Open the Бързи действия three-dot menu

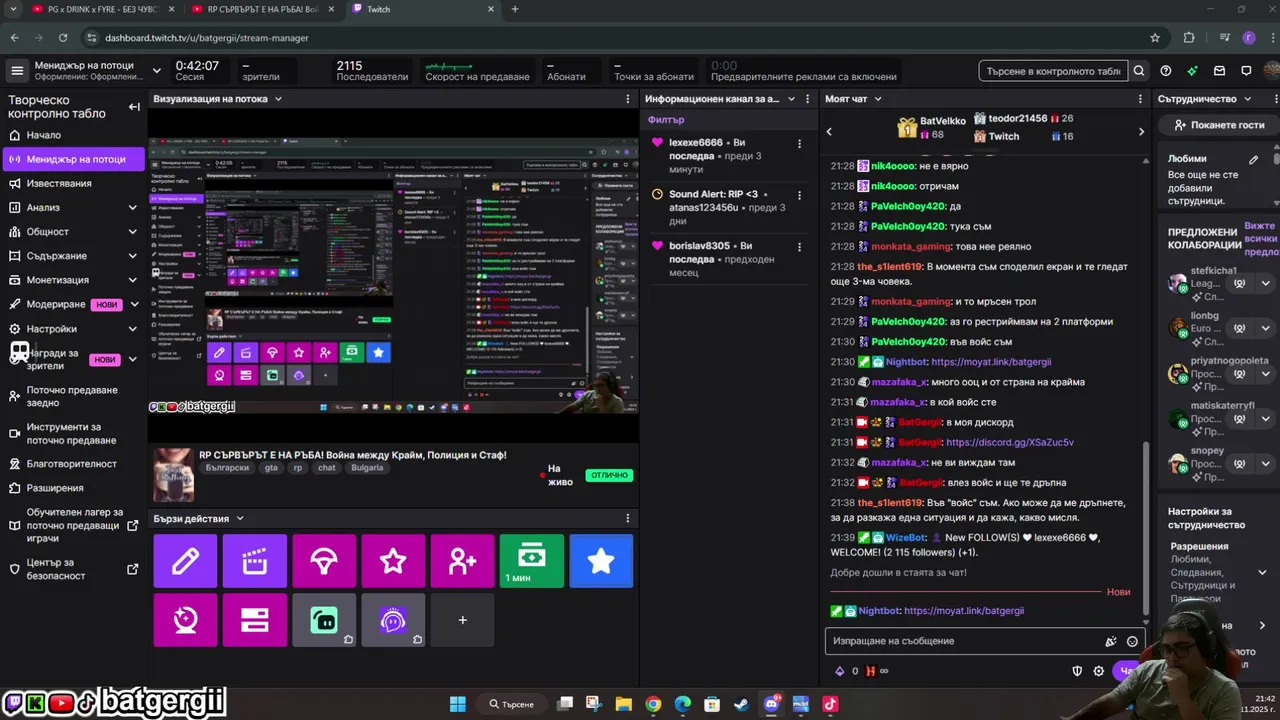628,518
